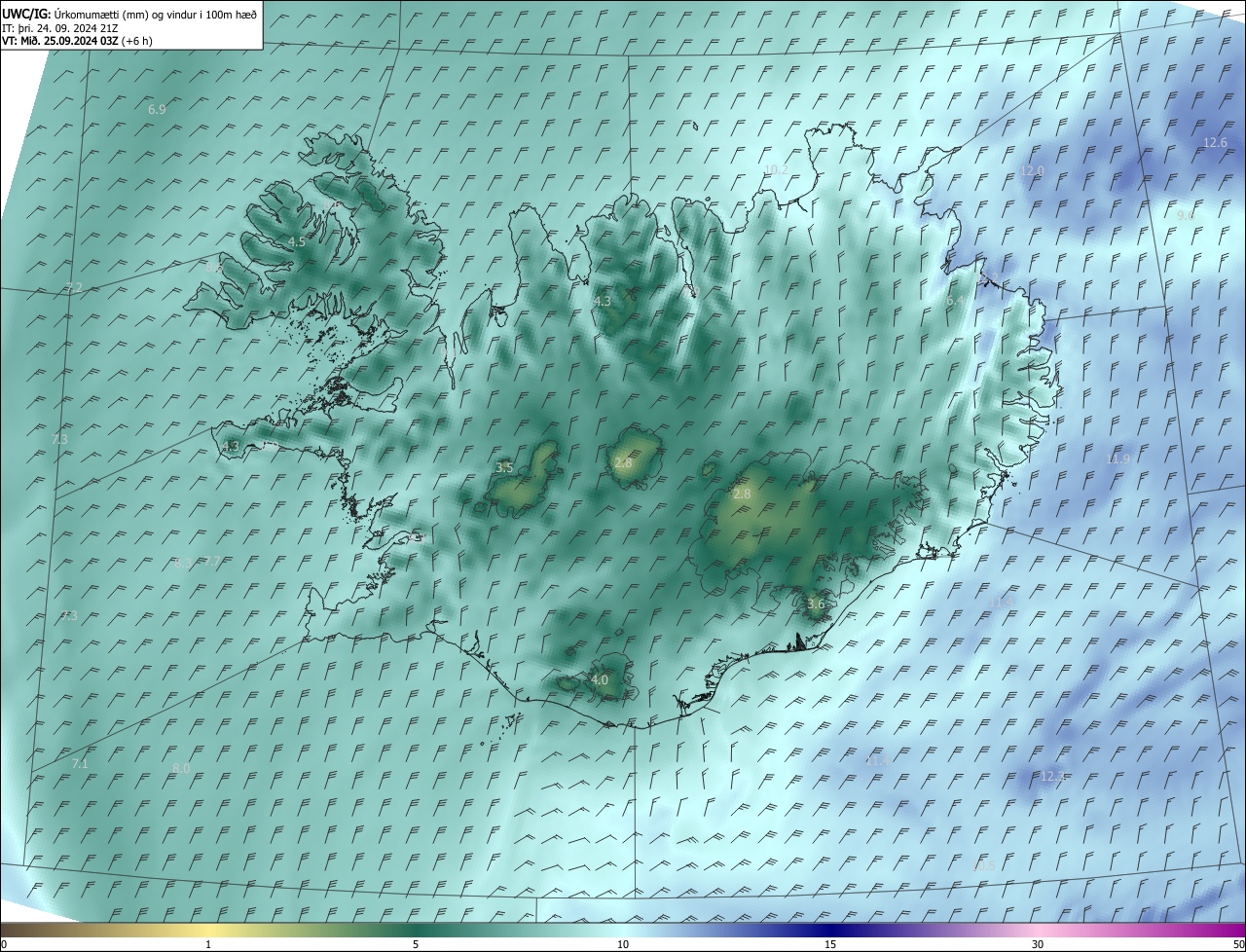Image resolution: width=1246 pixels, height=952 pixels.
Task: Select the 6.9 value label
Action: 157,110
